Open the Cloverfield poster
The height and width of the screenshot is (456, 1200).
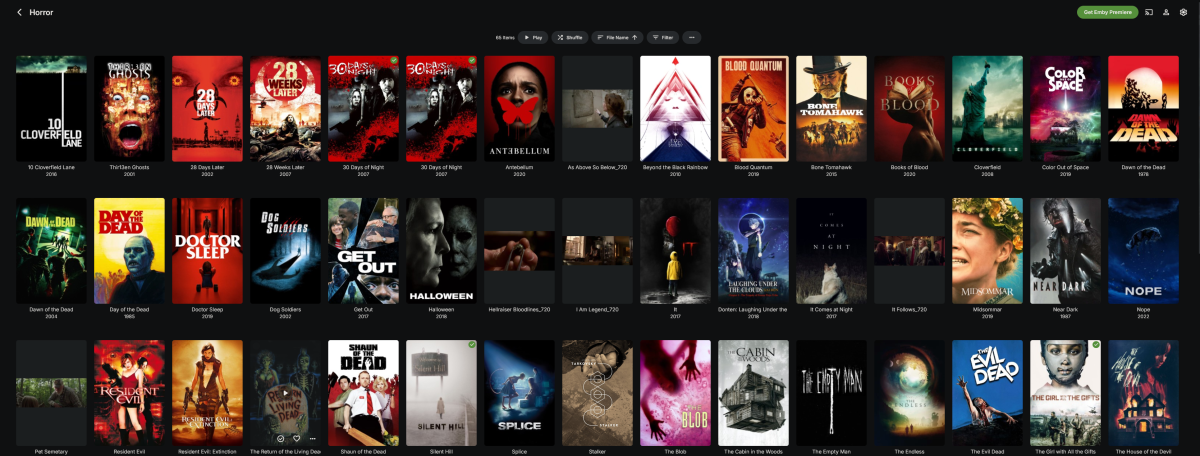(x=987, y=108)
